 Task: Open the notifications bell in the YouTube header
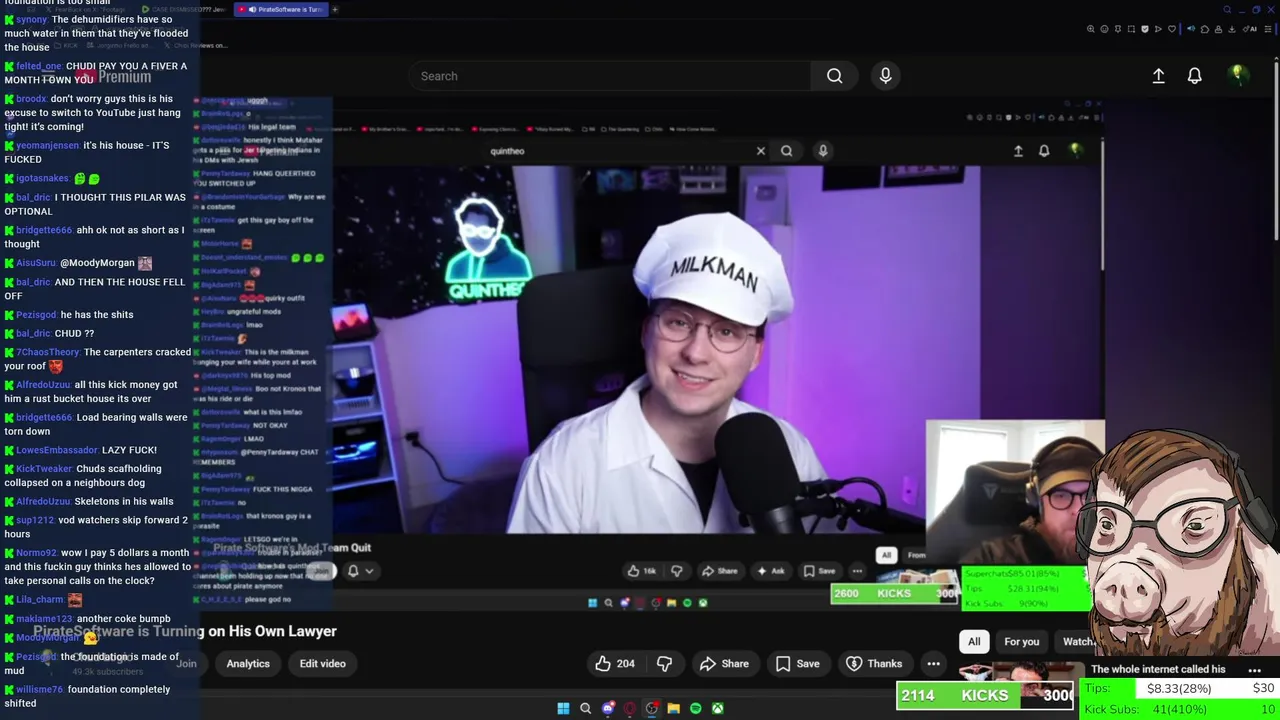pos(1194,76)
